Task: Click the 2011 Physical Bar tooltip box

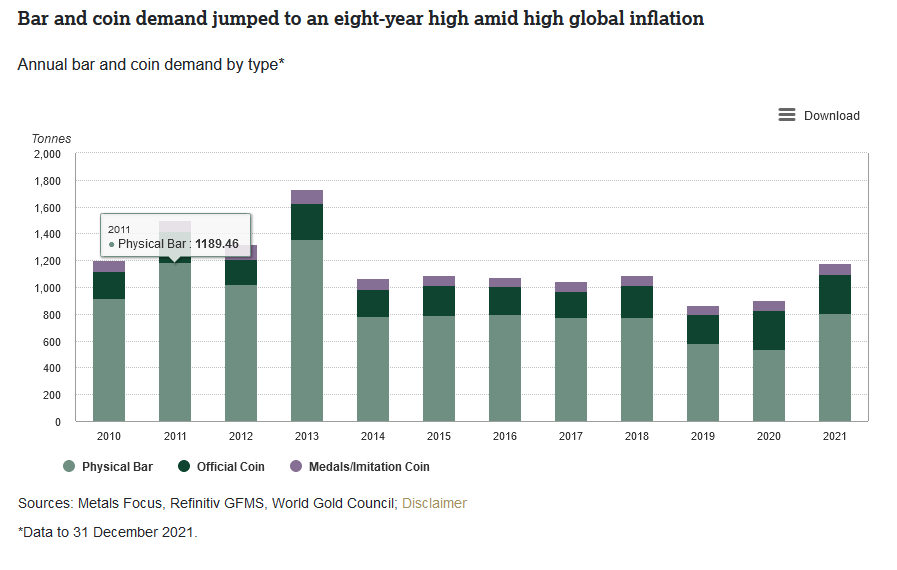Action: (175, 237)
